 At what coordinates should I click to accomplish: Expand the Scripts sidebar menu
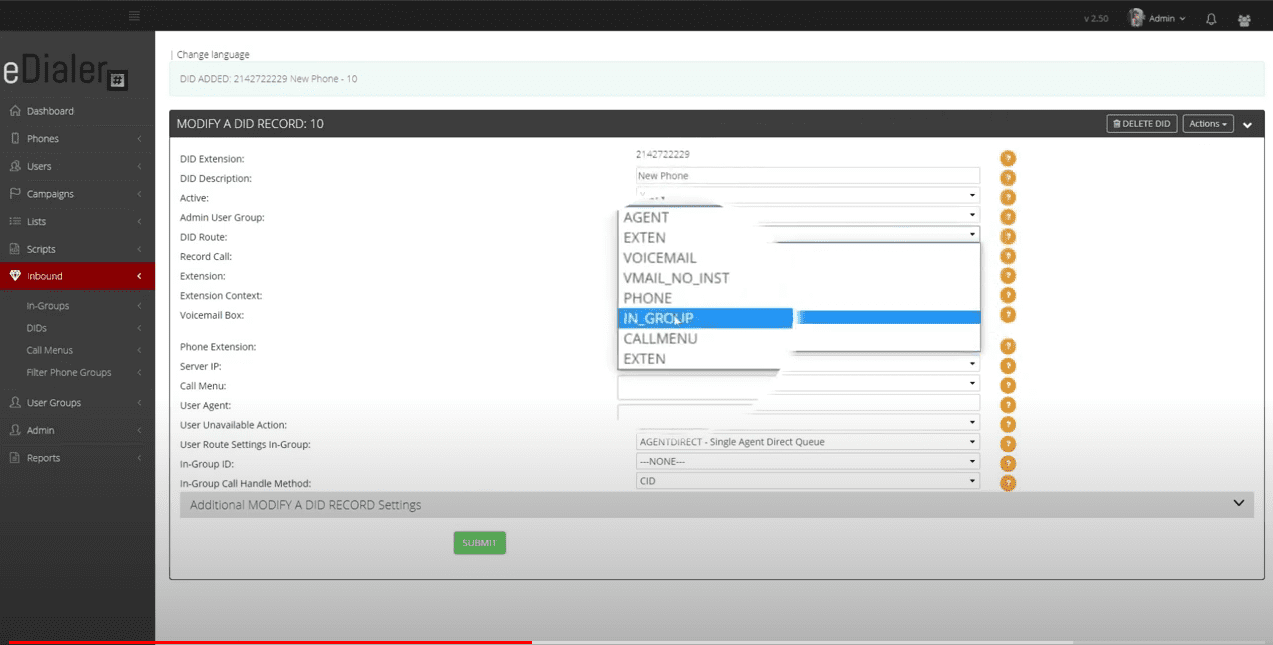[x=77, y=249]
